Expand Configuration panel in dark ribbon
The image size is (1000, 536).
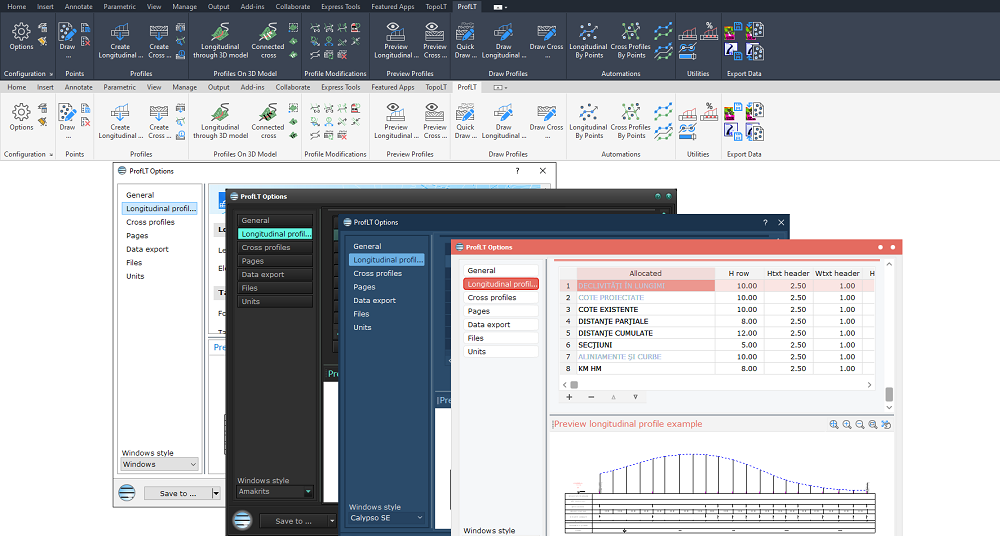[51, 74]
